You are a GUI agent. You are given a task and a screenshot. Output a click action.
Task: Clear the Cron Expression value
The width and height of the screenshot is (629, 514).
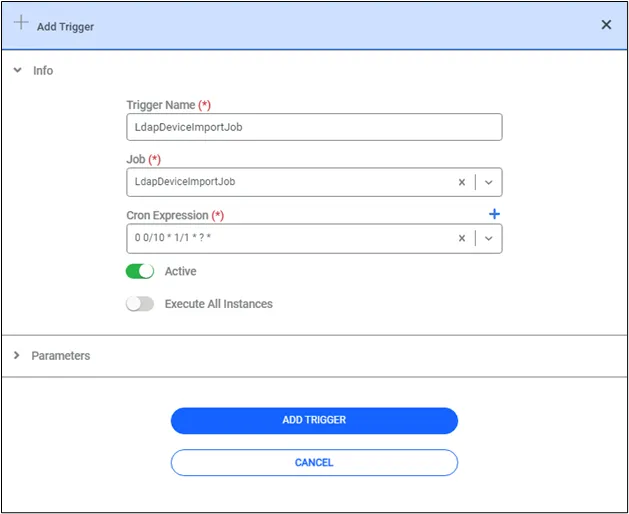462,238
